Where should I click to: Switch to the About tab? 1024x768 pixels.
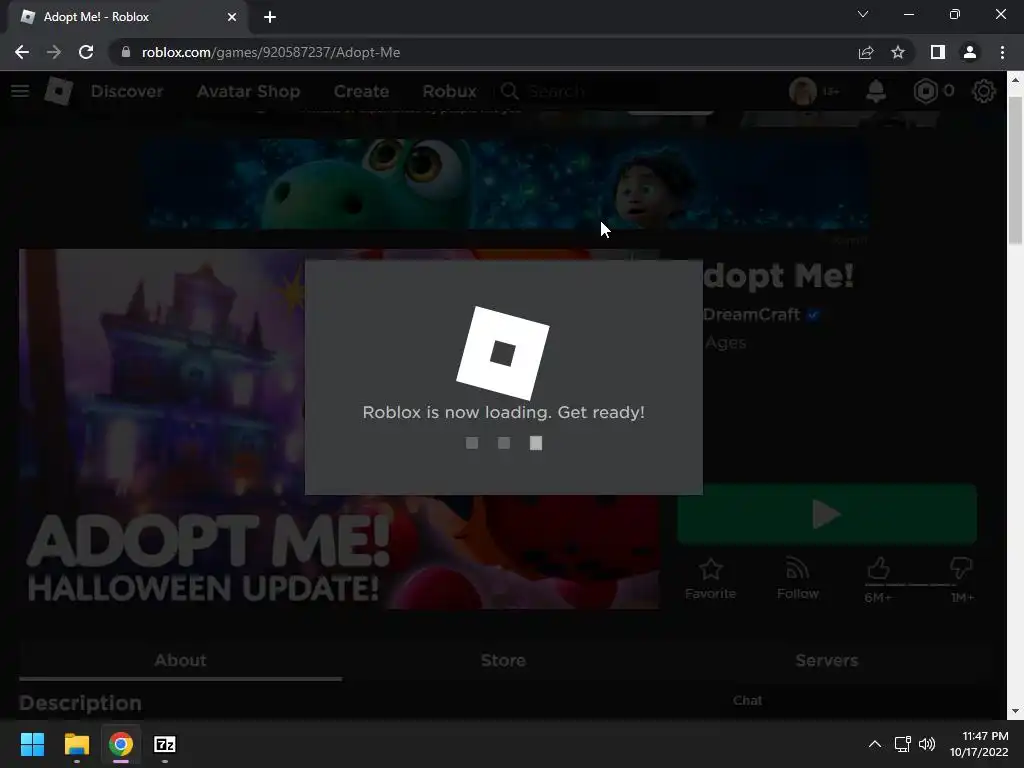tap(180, 660)
